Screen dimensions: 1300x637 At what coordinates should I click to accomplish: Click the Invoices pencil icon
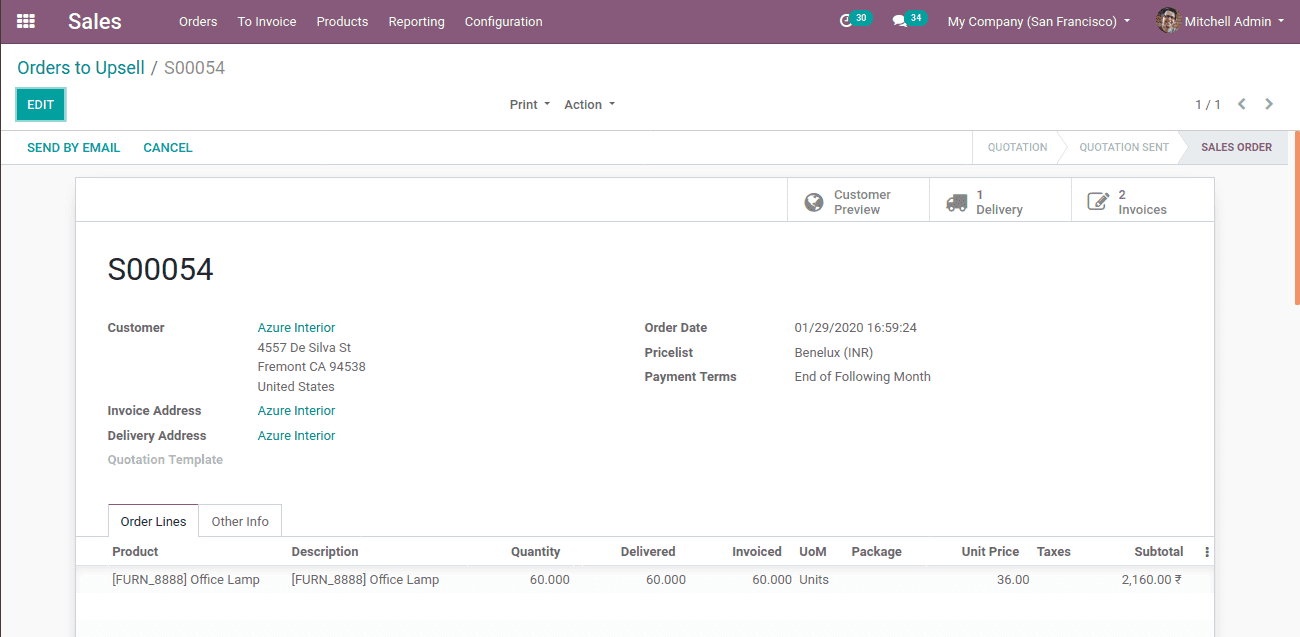tap(1098, 202)
